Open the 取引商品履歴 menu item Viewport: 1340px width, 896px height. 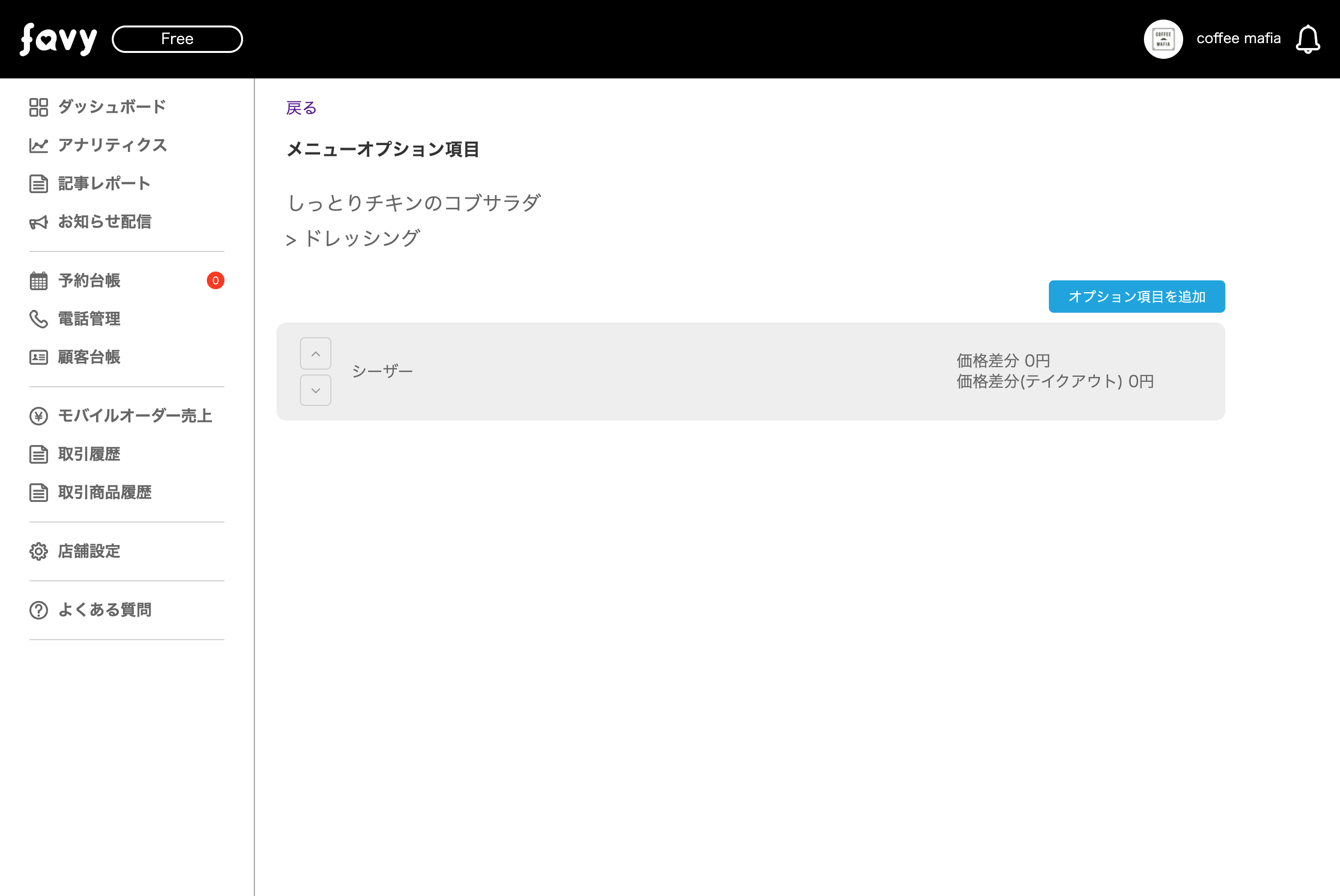point(104,493)
